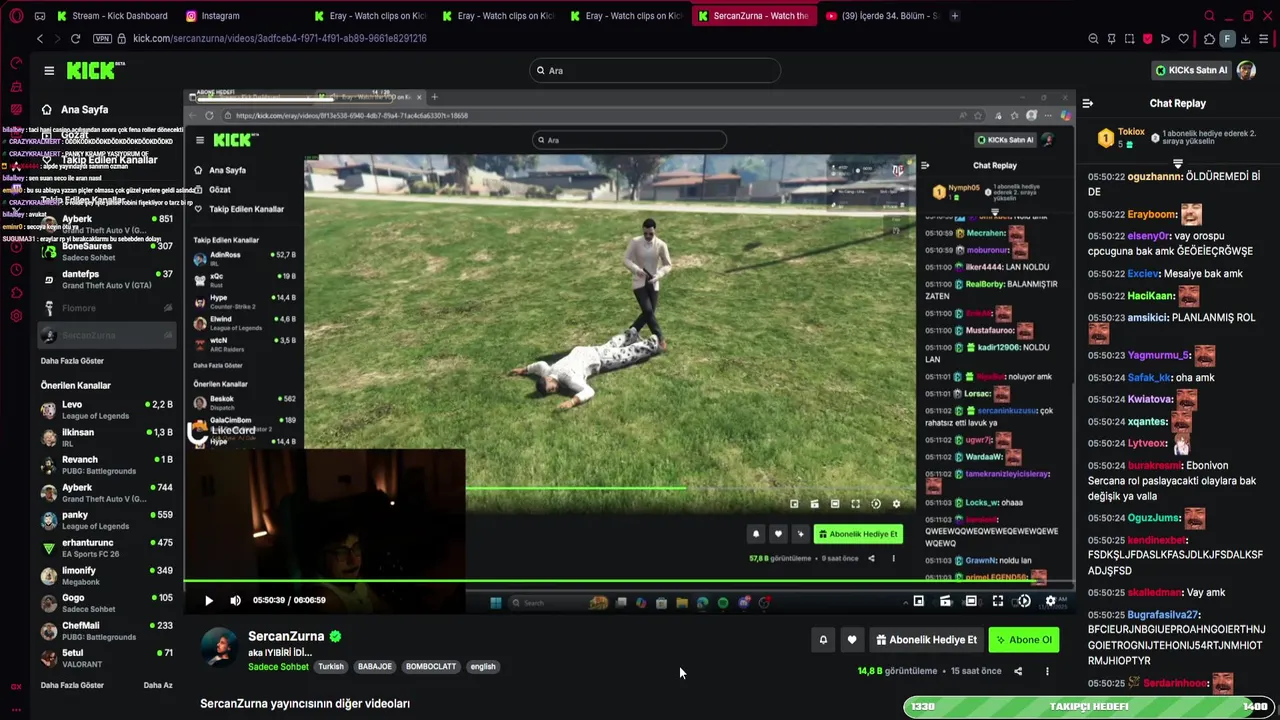Screen dimensions: 1280x720
Task: Open Levo channel in recommended list
Action: pos(107,410)
